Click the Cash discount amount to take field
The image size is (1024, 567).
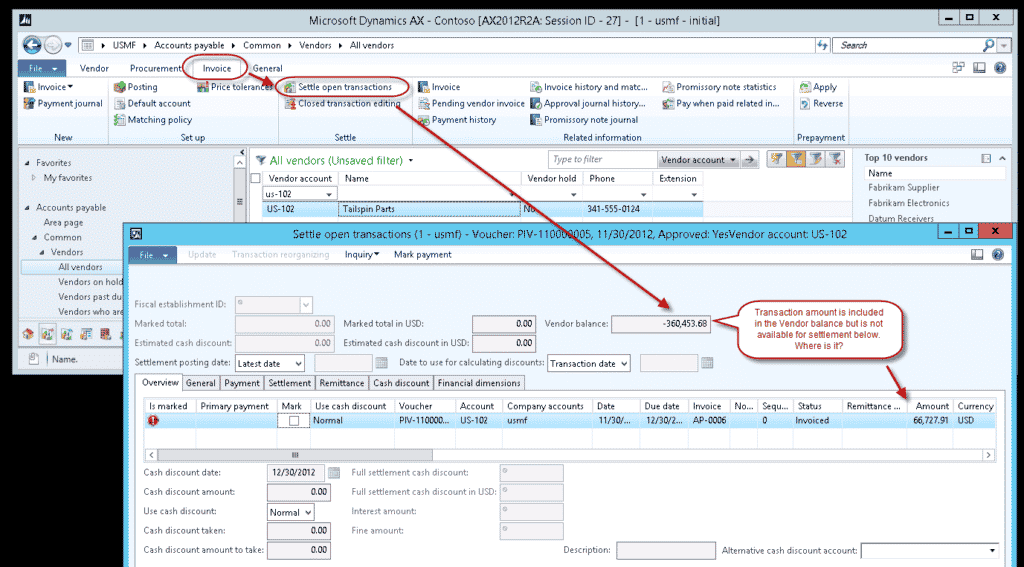click(x=298, y=550)
